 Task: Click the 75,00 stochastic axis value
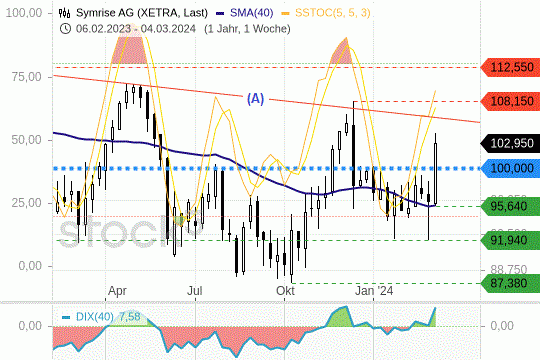tap(27, 77)
